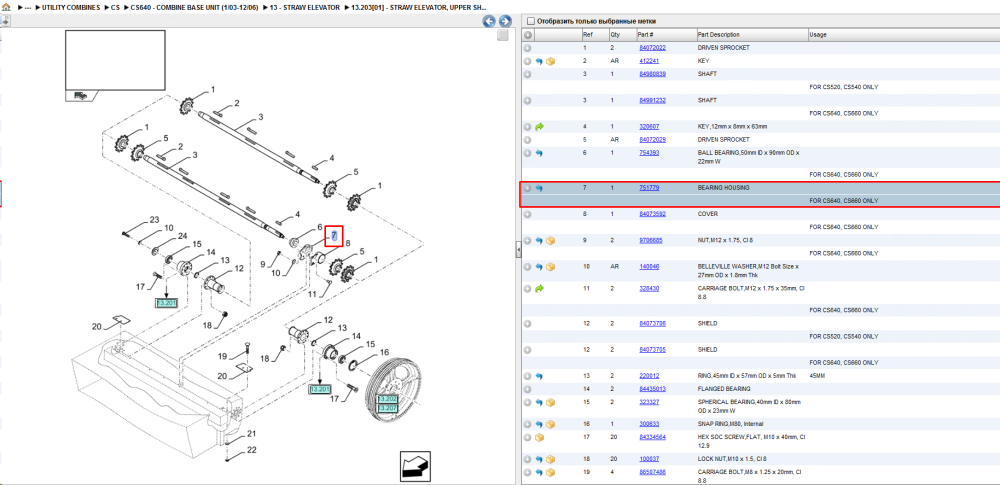Image resolution: width=1000 pixels, height=485 pixels.
Task: Click the blue arrow for part 220012
Action: 539,377
